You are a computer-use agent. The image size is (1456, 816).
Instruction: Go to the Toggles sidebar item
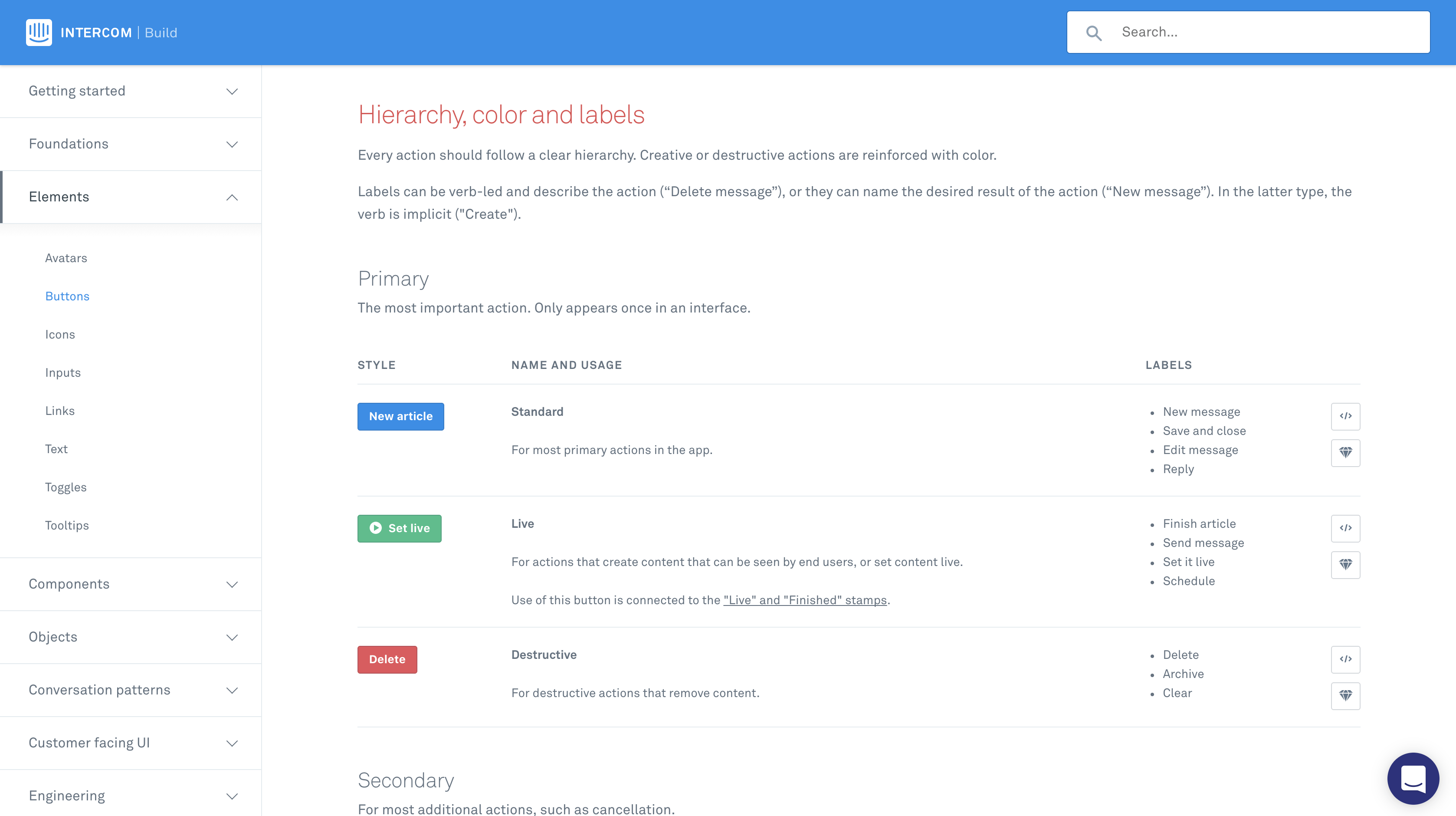(x=66, y=487)
